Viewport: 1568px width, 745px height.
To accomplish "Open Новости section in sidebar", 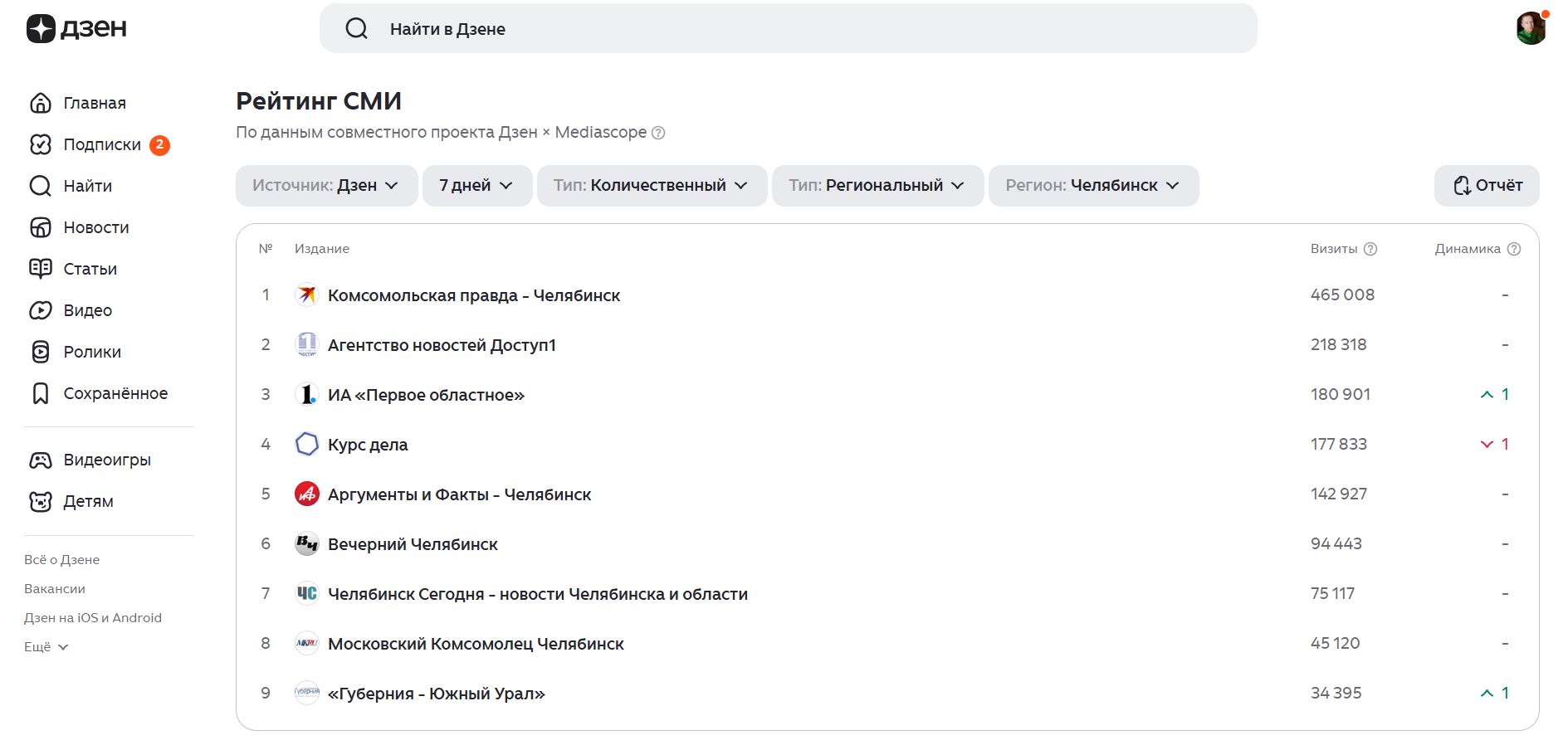I will [x=95, y=228].
